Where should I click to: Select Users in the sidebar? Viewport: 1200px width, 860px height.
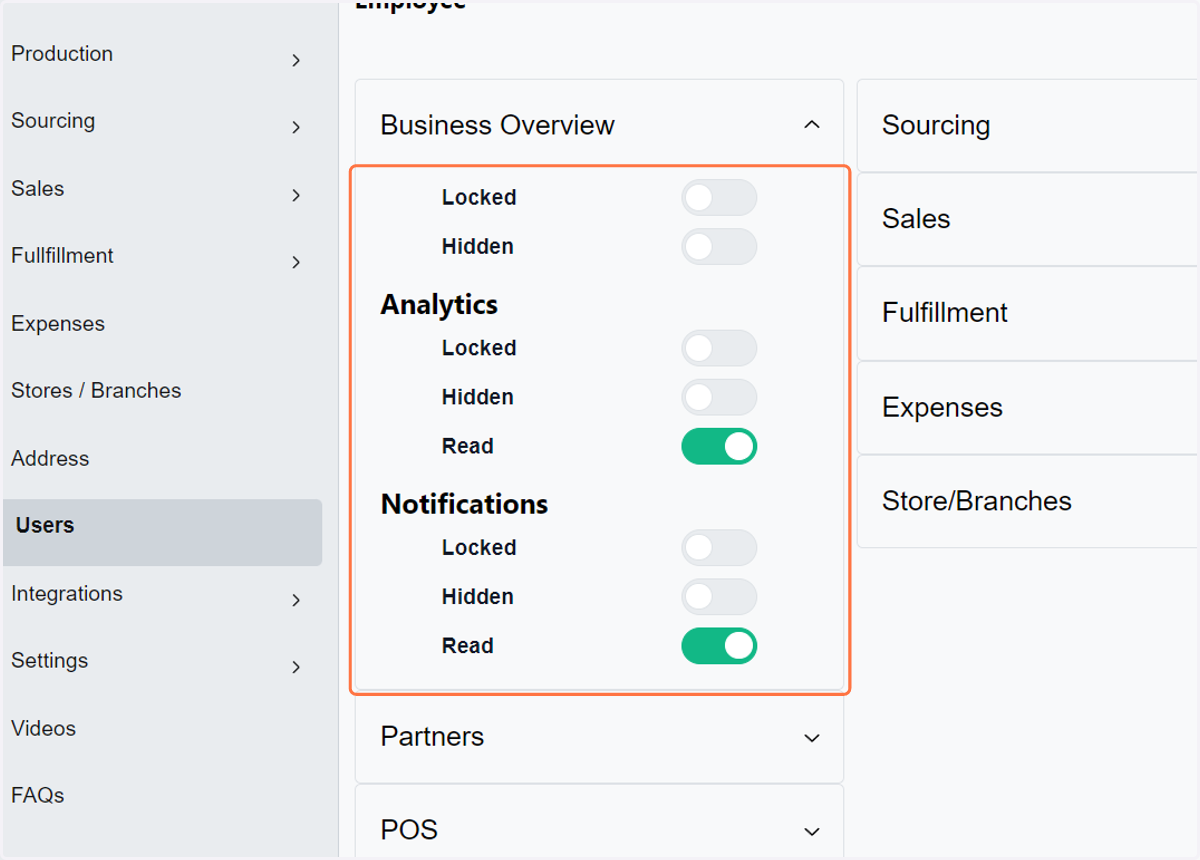pyautogui.click(x=163, y=532)
